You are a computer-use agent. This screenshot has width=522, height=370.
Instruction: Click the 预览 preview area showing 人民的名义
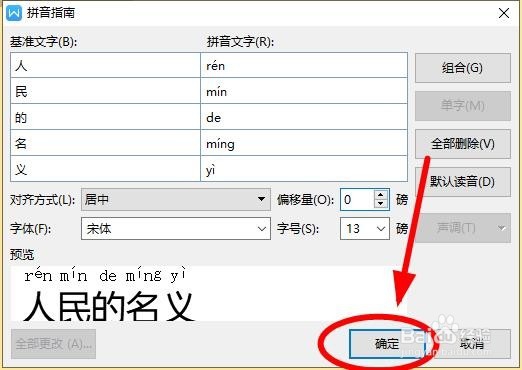click(209, 294)
